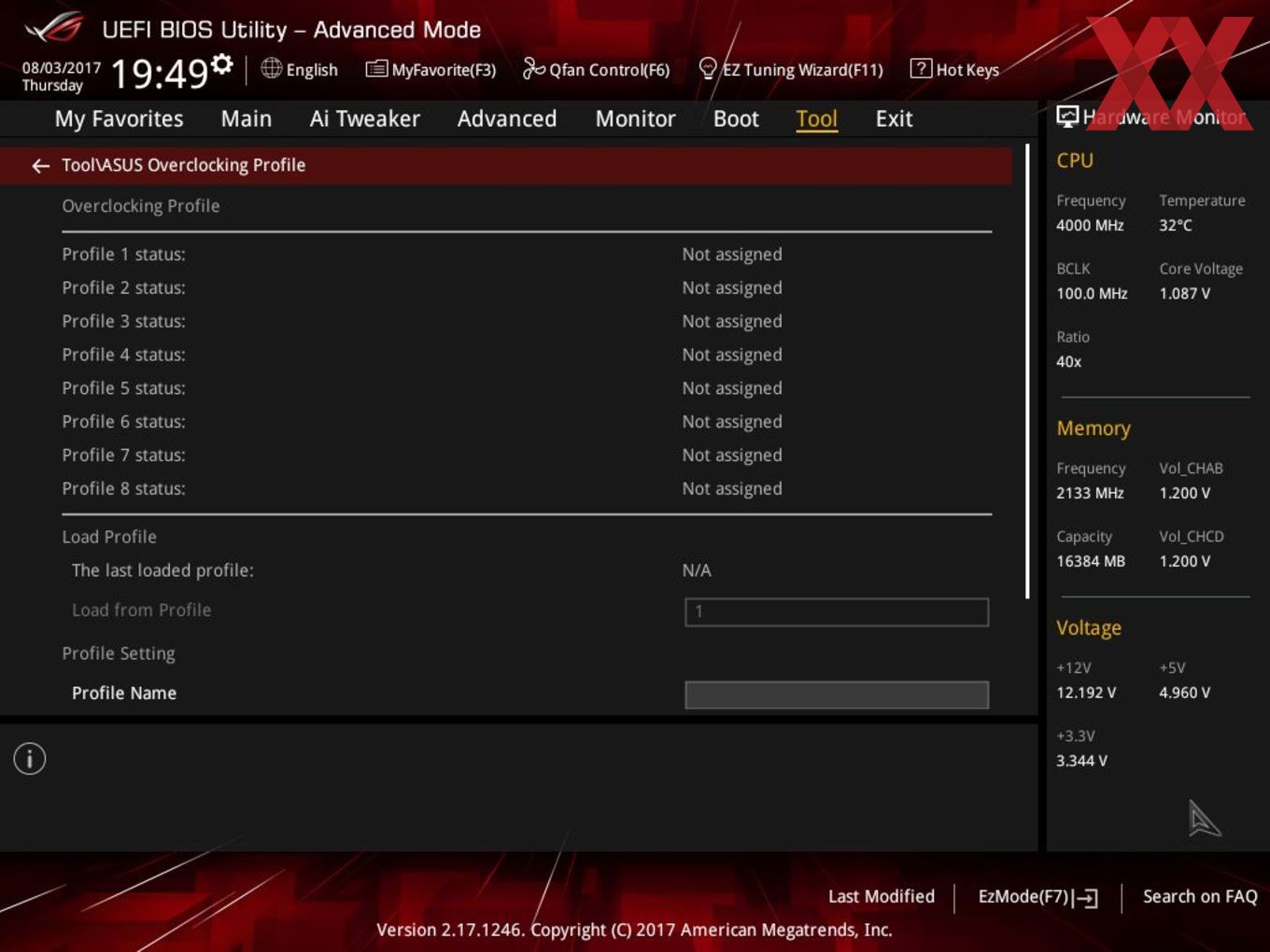Select Profile 2 status row
This screenshot has width=1270, height=952.
coord(527,287)
